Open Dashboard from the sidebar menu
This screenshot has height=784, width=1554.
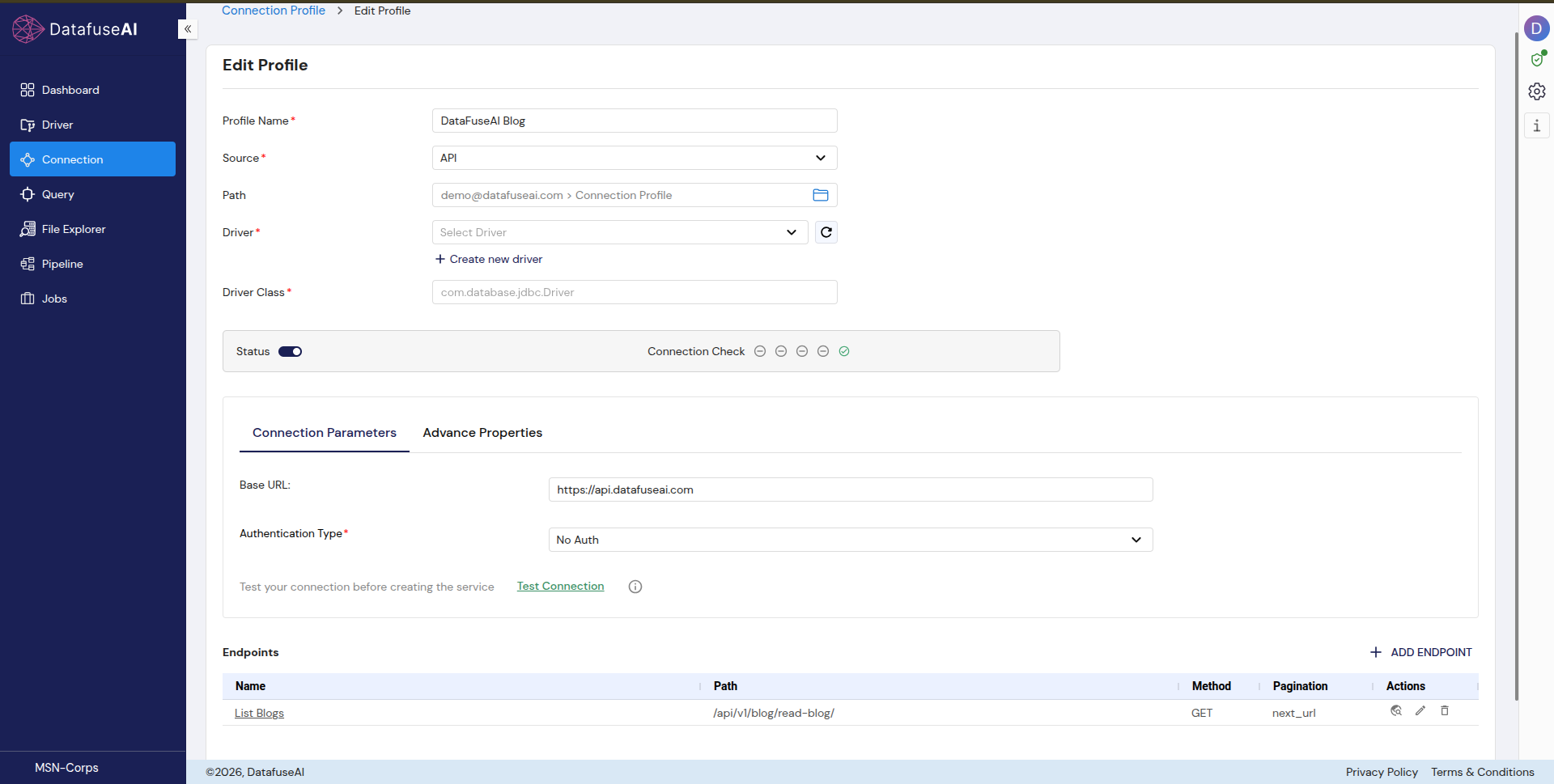point(92,90)
